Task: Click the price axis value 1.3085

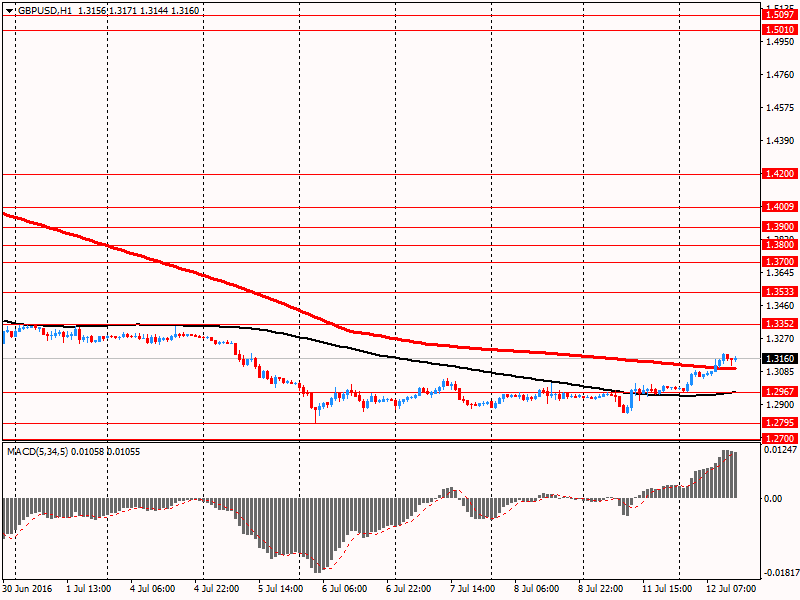Action: [781, 372]
